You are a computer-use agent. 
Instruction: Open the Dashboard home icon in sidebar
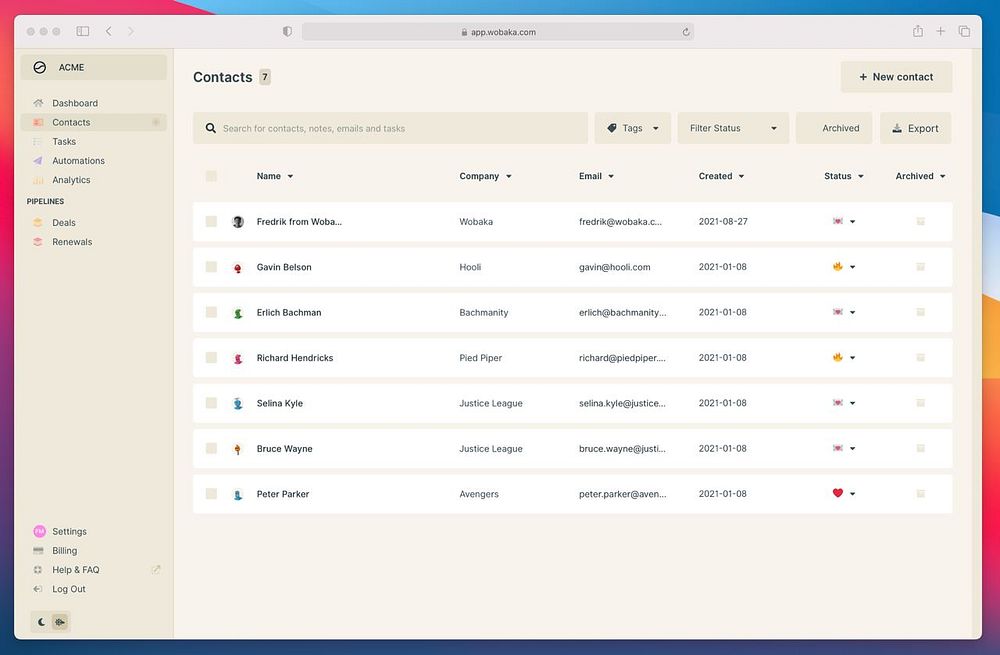pyautogui.click(x=38, y=103)
